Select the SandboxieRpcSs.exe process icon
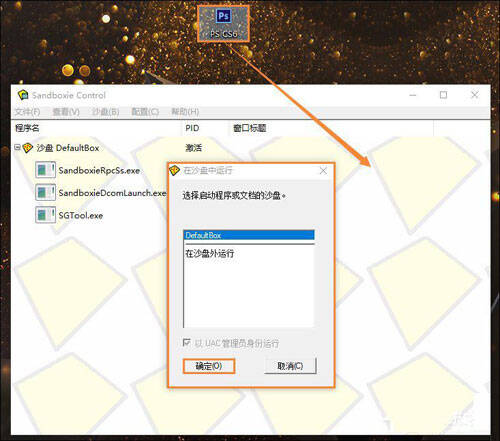The width and height of the screenshot is (500, 441). pyautogui.click(x=45, y=170)
